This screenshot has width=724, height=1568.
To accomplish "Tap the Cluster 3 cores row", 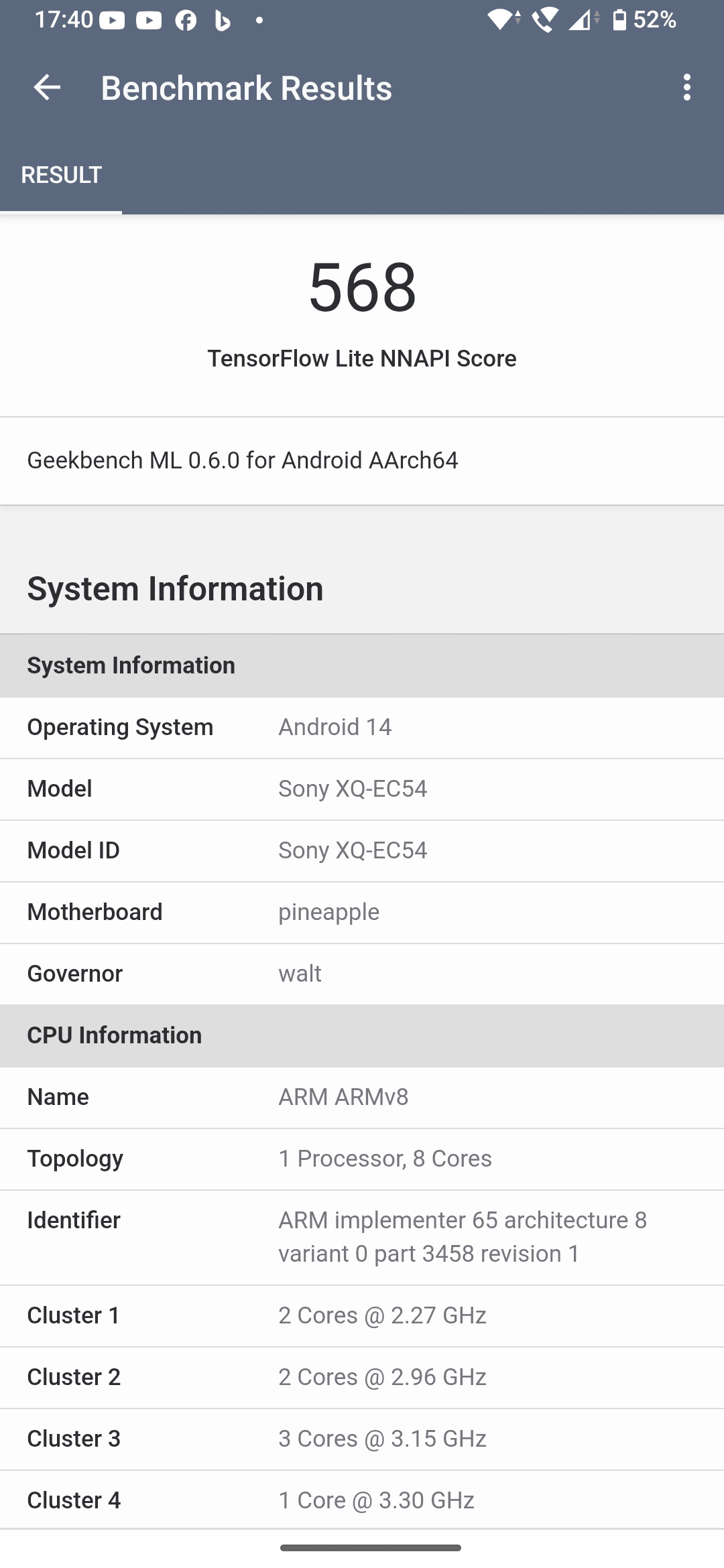I will click(362, 1439).
